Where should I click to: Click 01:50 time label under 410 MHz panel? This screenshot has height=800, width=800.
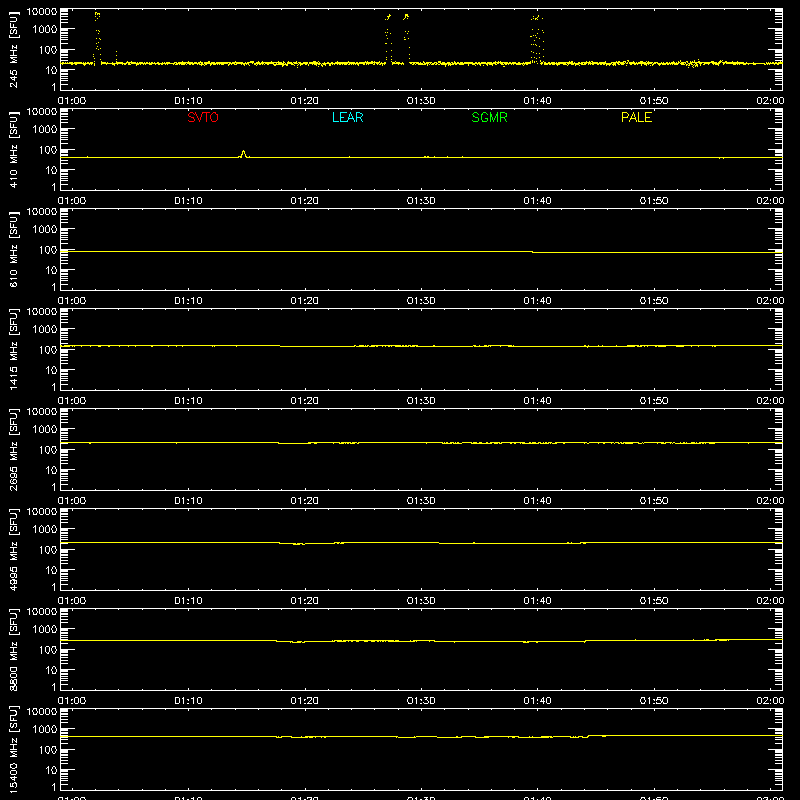[x=654, y=201]
